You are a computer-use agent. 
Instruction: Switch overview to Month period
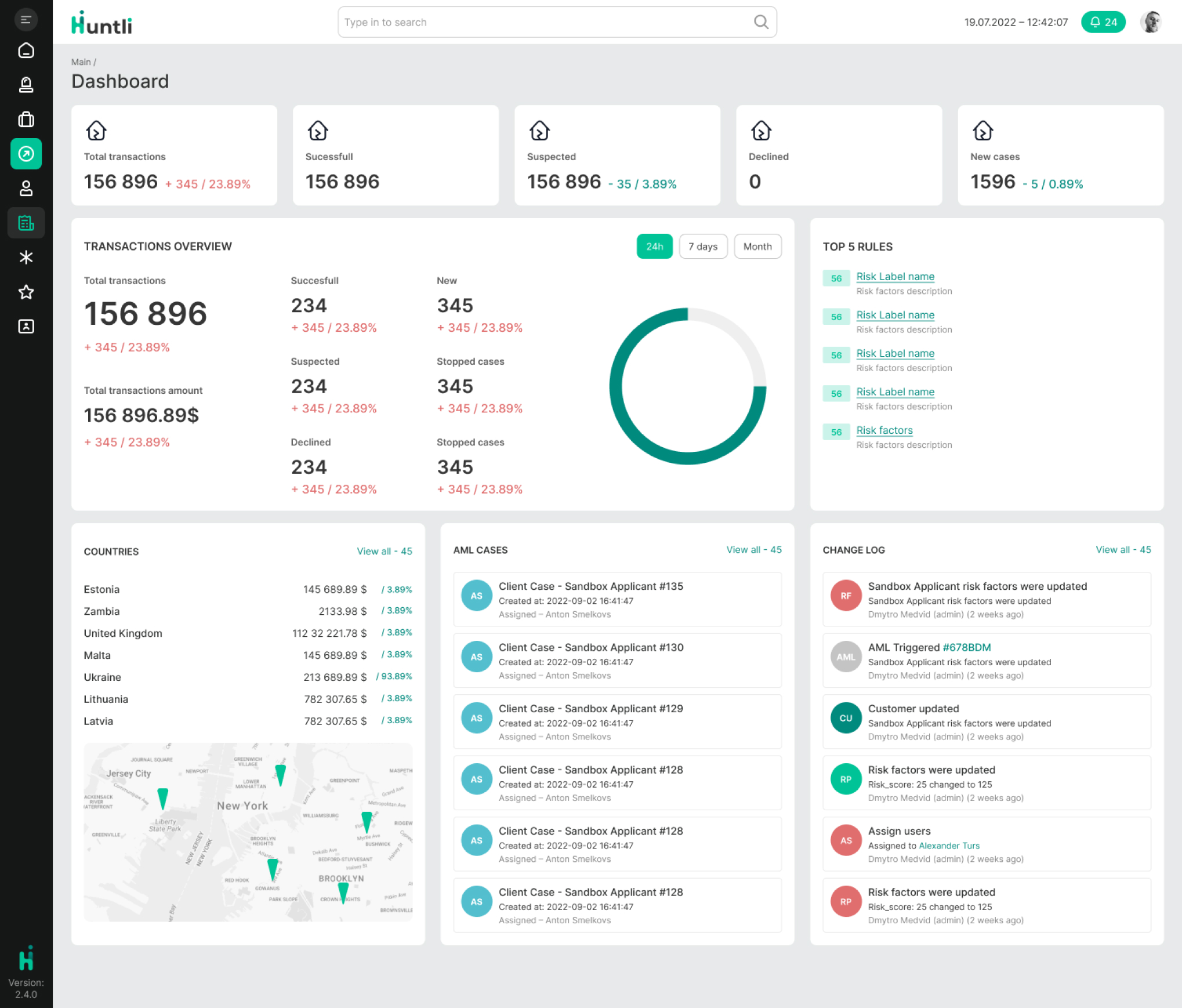pyautogui.click(x=757, y=246)
